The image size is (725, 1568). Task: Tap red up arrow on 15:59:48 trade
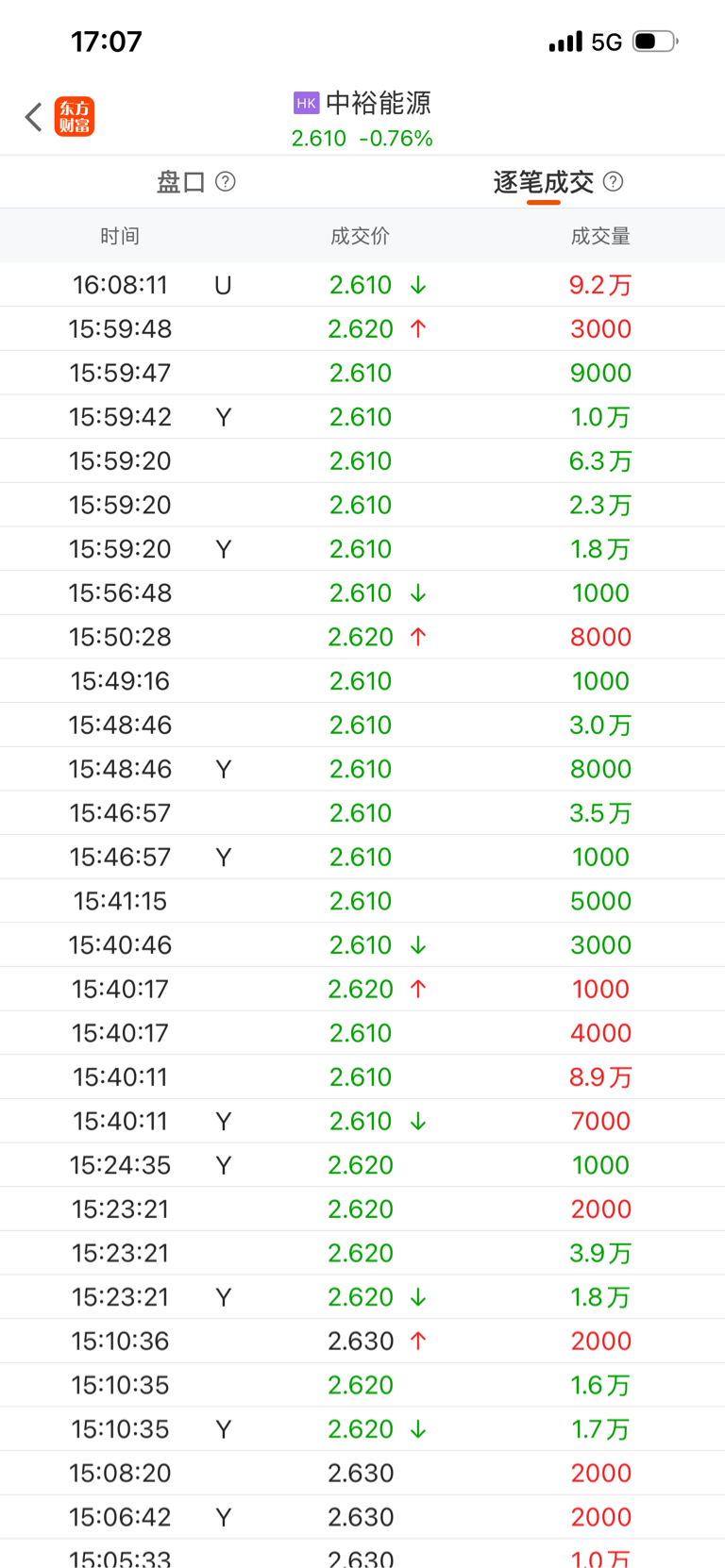point(418,328)
